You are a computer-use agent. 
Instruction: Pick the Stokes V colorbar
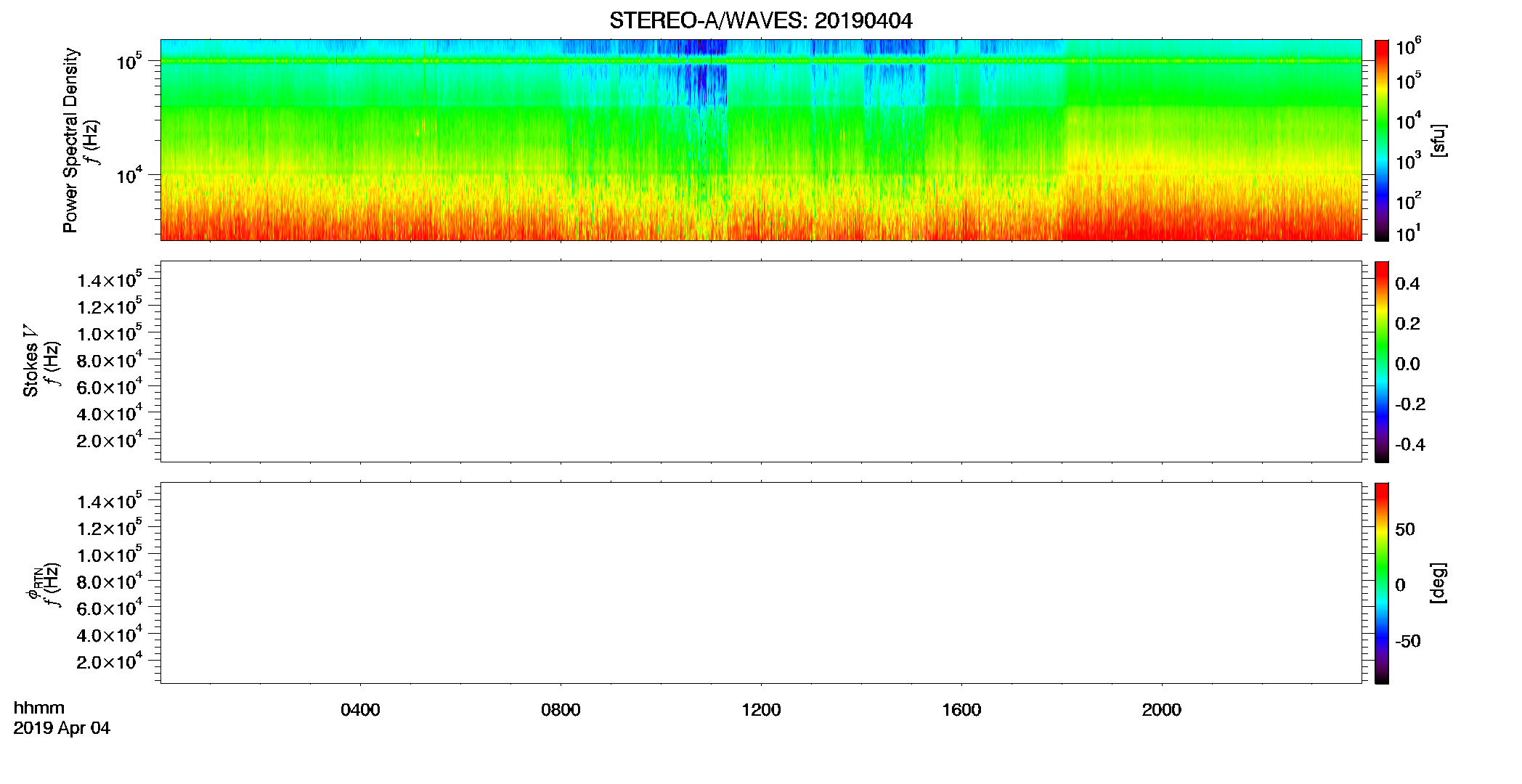pos(1382,362)
